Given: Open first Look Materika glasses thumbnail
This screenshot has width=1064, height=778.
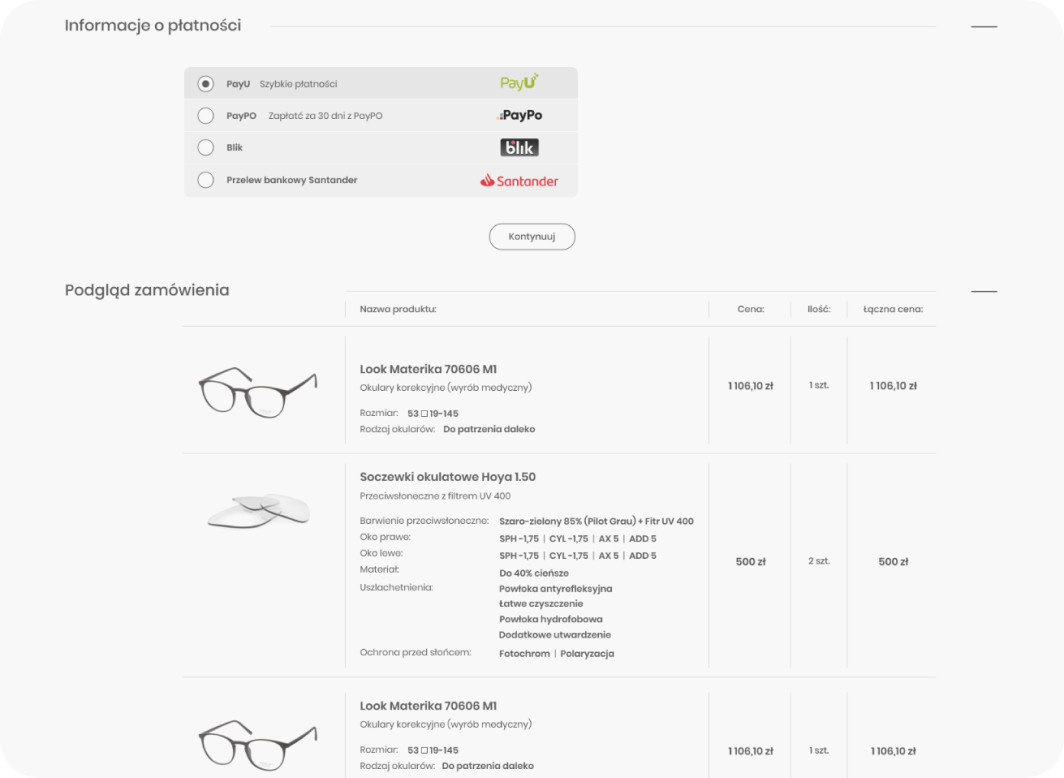Looking at the screenshot, I should (x=257, y=391).
